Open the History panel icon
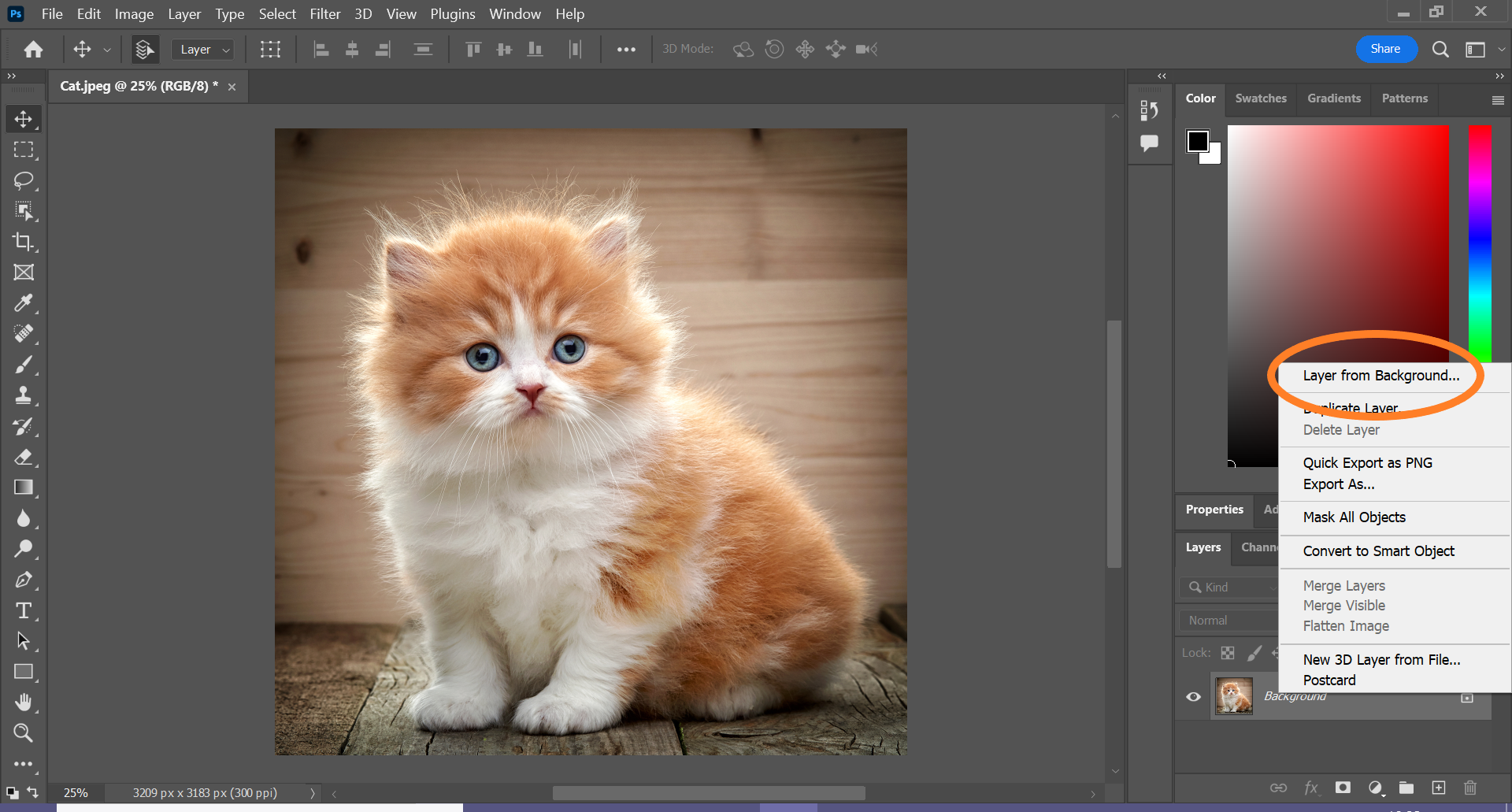Viewport: 1512px width, 812px height. coord(1149,111)
